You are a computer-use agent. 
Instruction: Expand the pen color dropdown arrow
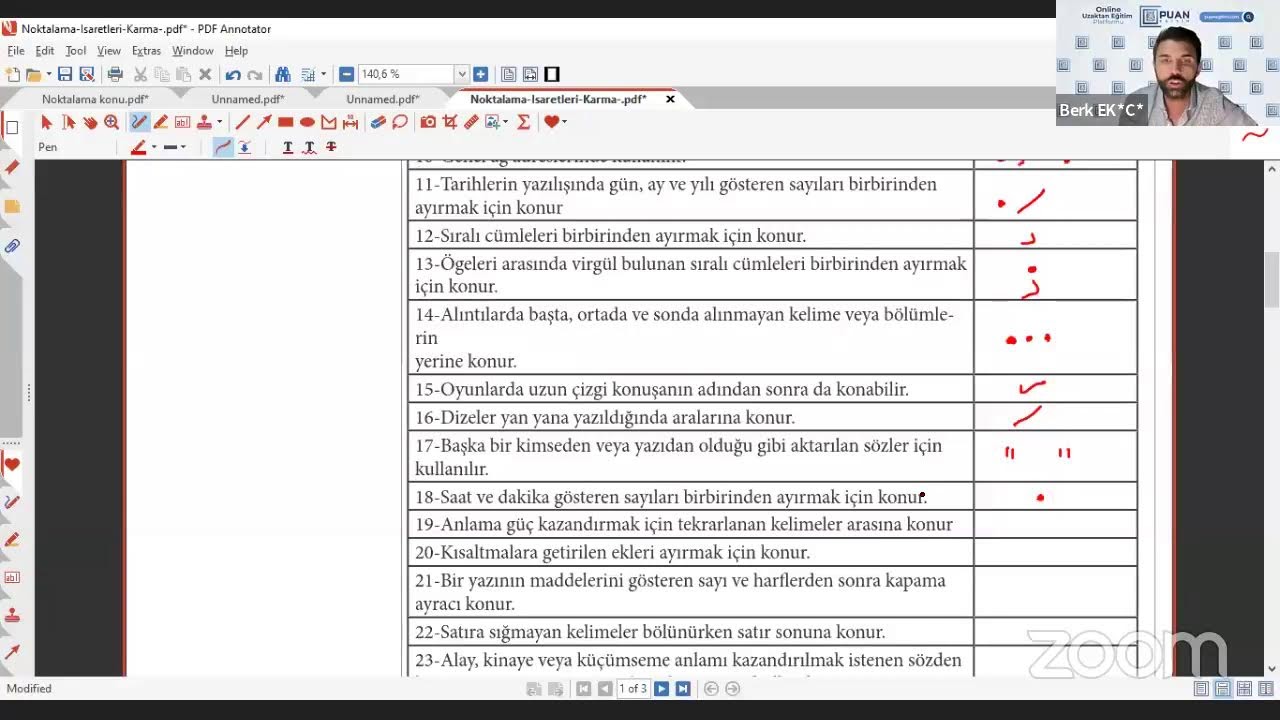click(x=153, y=147)
